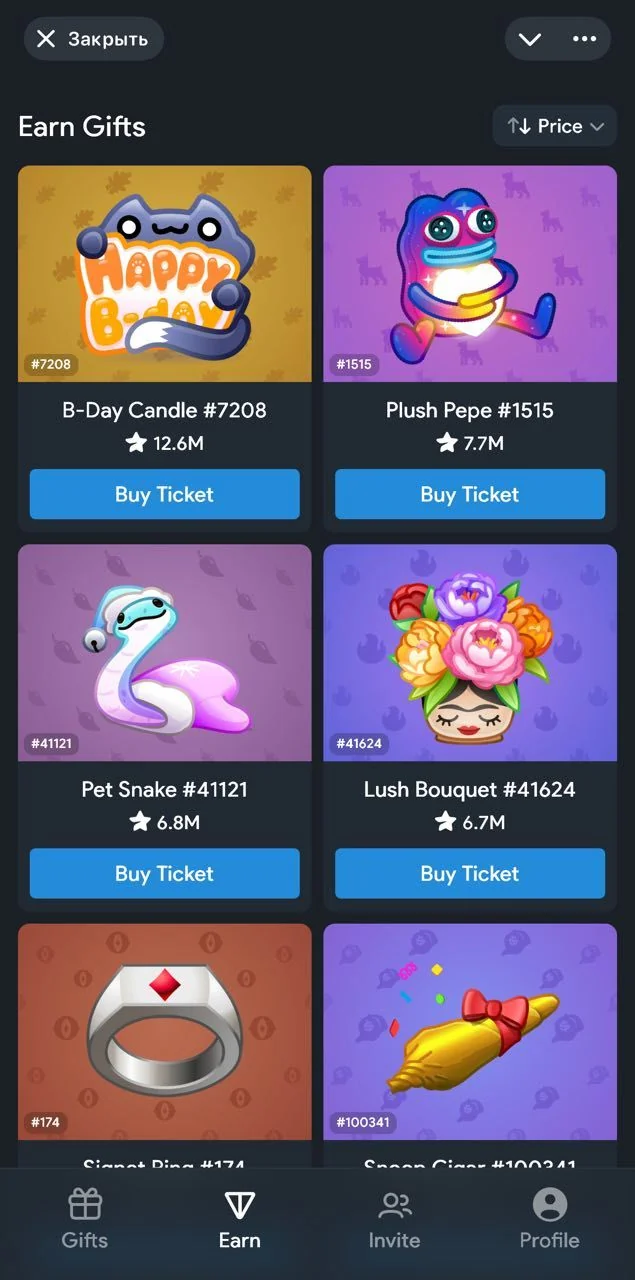Expand the Price sort dropdown
The image size is (635, 1280).
coord(555,126)
